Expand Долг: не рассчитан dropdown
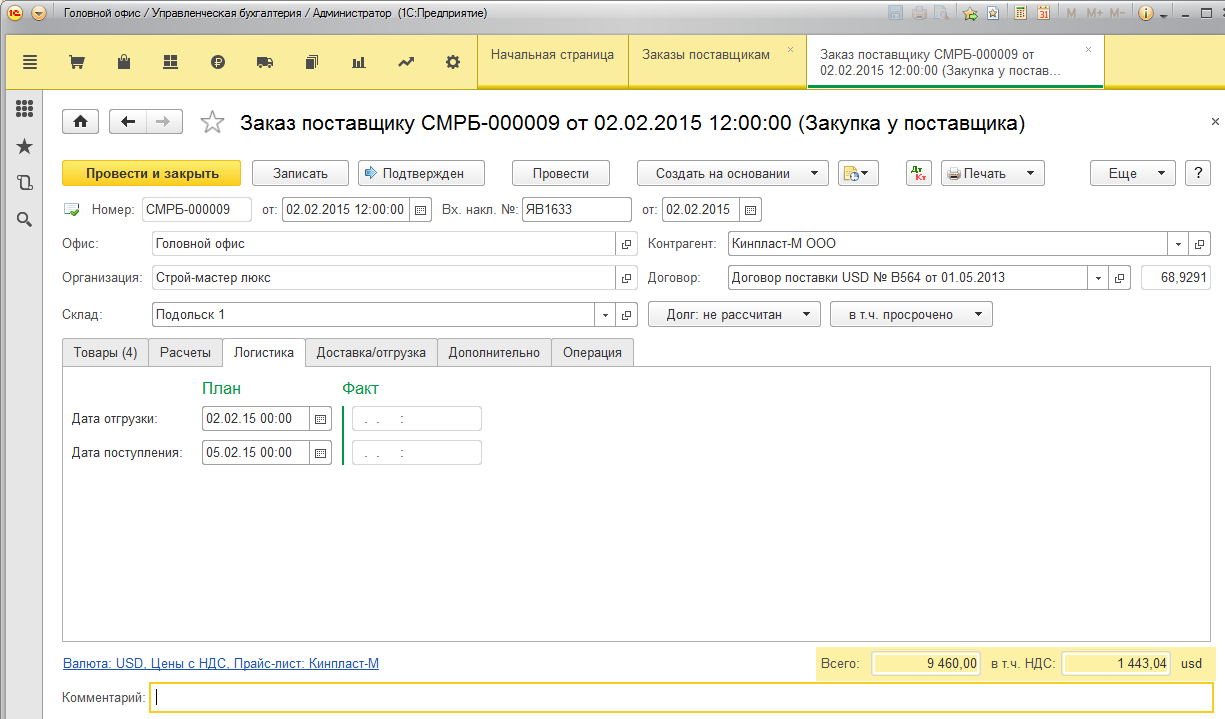Viewport: 1225px width, 719px height. (x=735, y=315)
